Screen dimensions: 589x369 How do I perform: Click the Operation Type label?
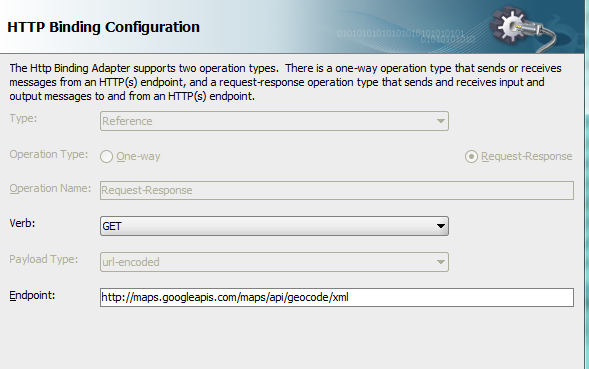[48, 154]
